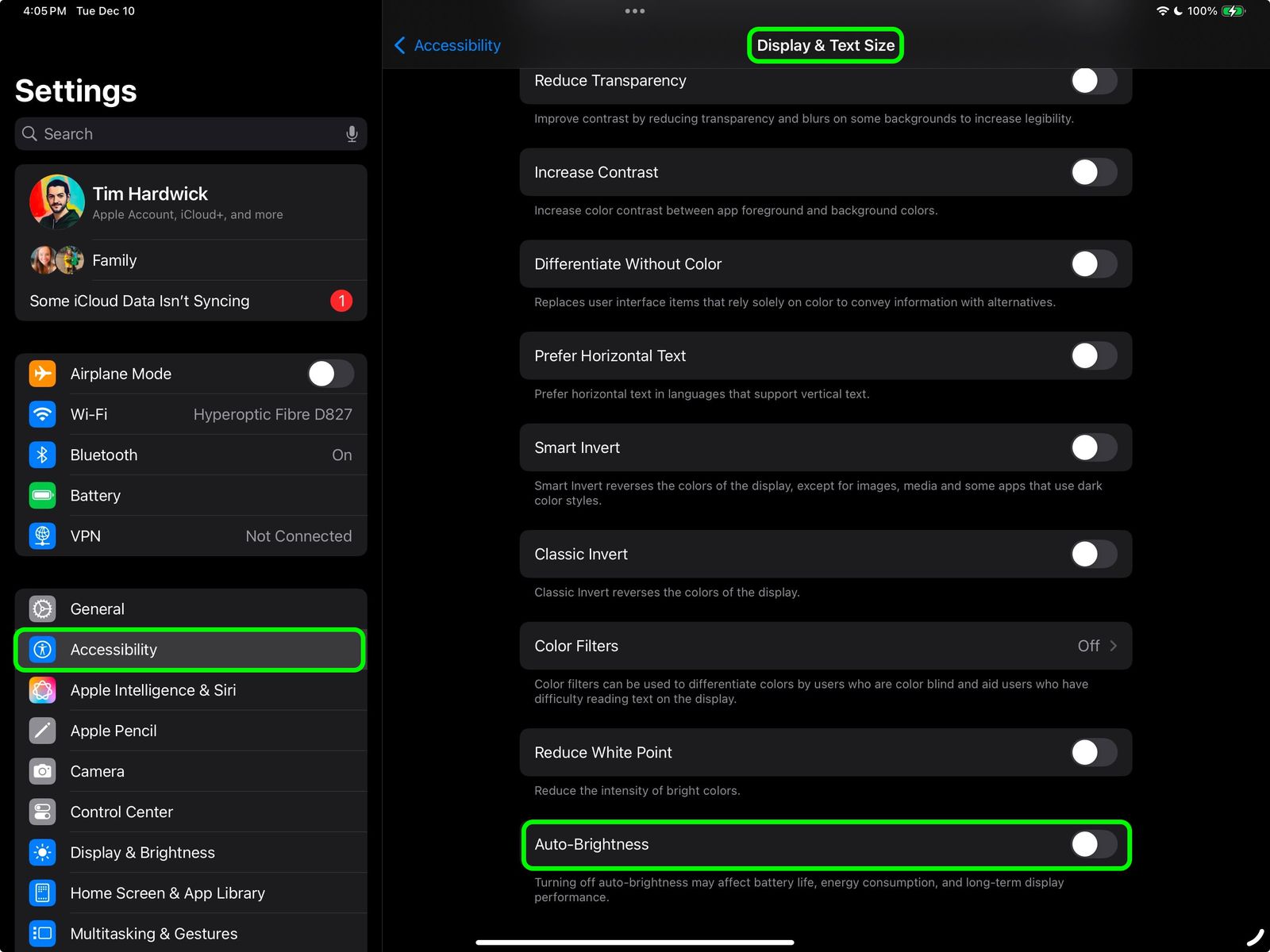The image size is (1270, 952).
Task: Enable the Auto-Brightness toggle
Action: pyautogui.click(x=1095, y=846)
